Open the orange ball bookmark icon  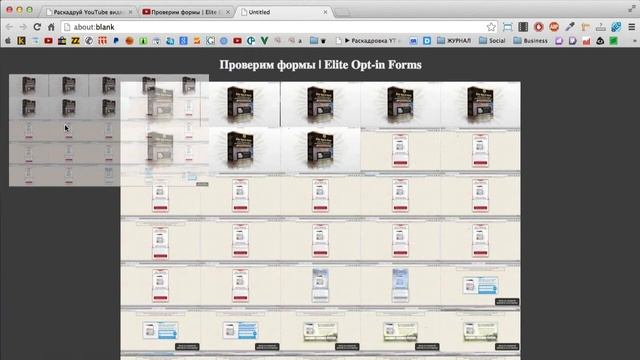point(129,40)
